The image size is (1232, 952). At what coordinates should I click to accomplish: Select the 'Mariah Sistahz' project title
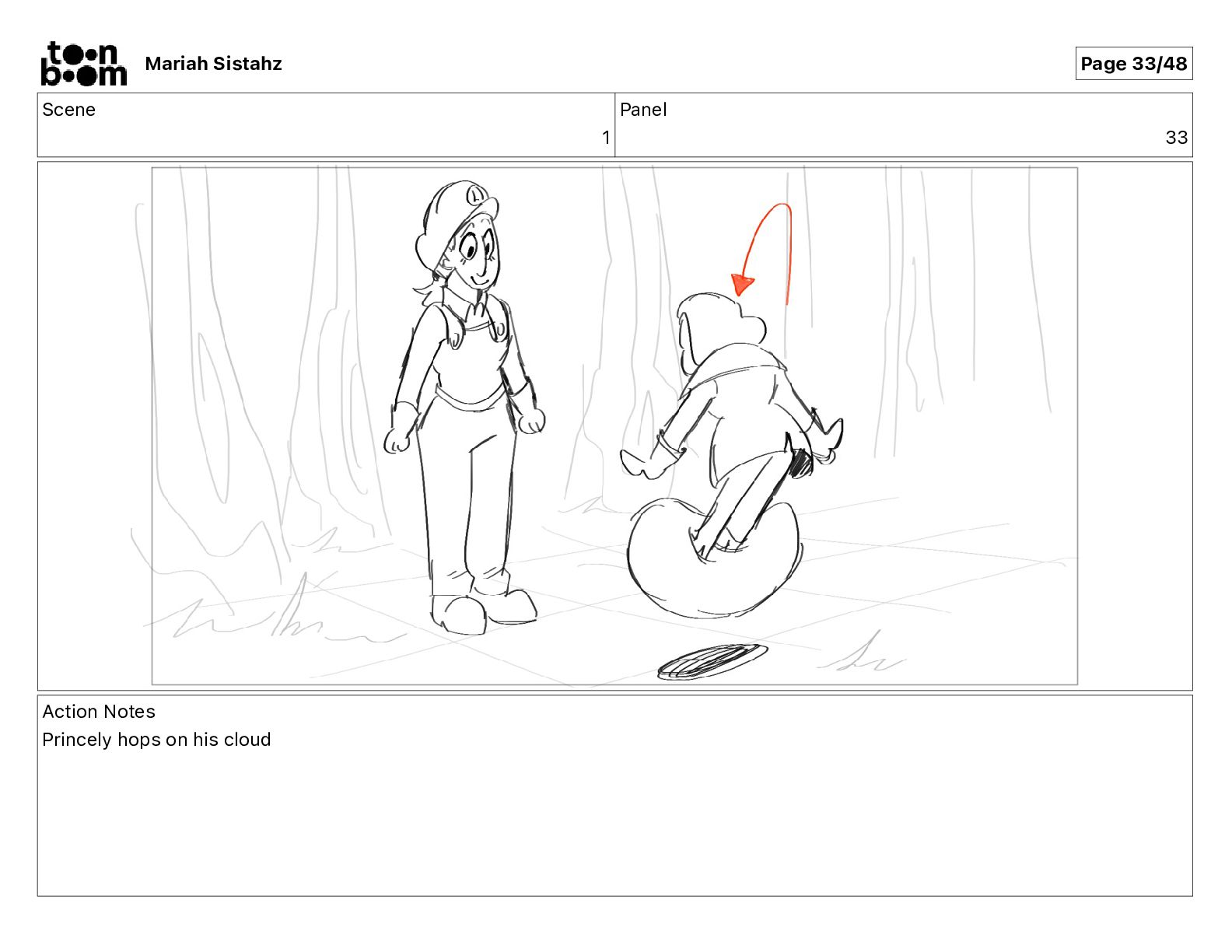point(213,64)
